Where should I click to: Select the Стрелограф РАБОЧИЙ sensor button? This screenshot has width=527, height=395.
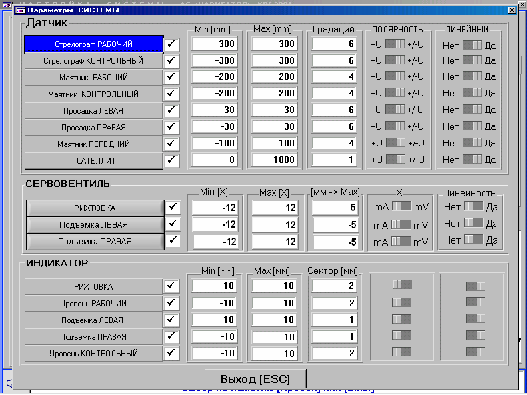coord(94,44)
